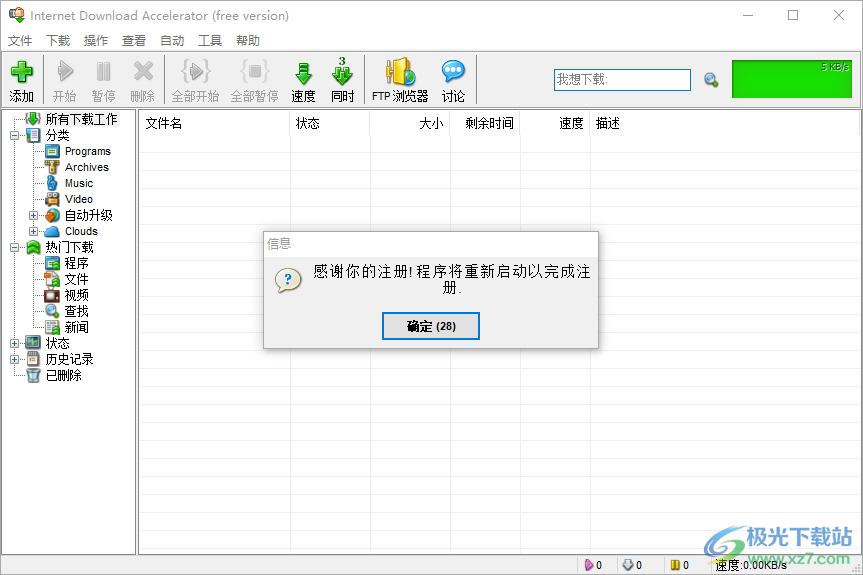Expand the 状态 node

point(14,343)
